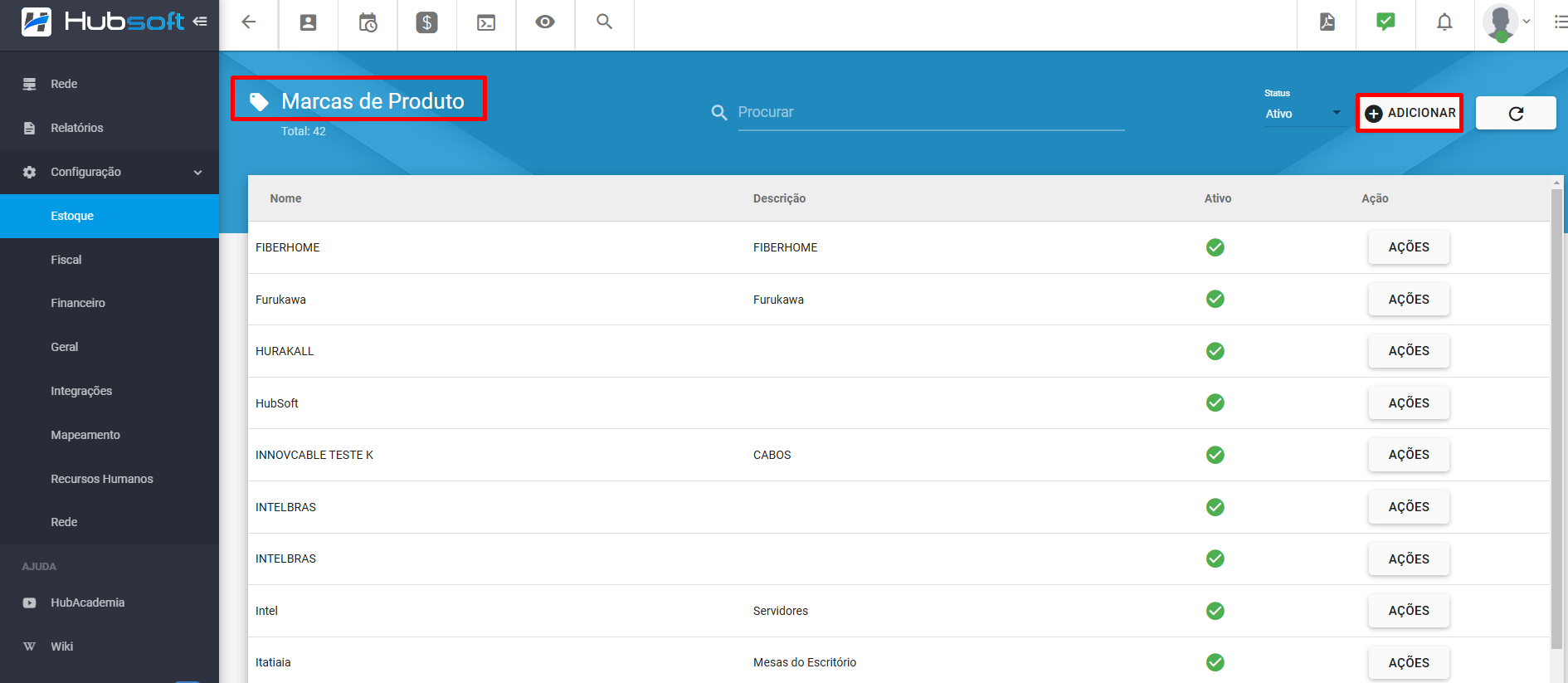Open AÇÕES for HURAKALL row
The image size is (1568, 683).
coord(1409,351)
